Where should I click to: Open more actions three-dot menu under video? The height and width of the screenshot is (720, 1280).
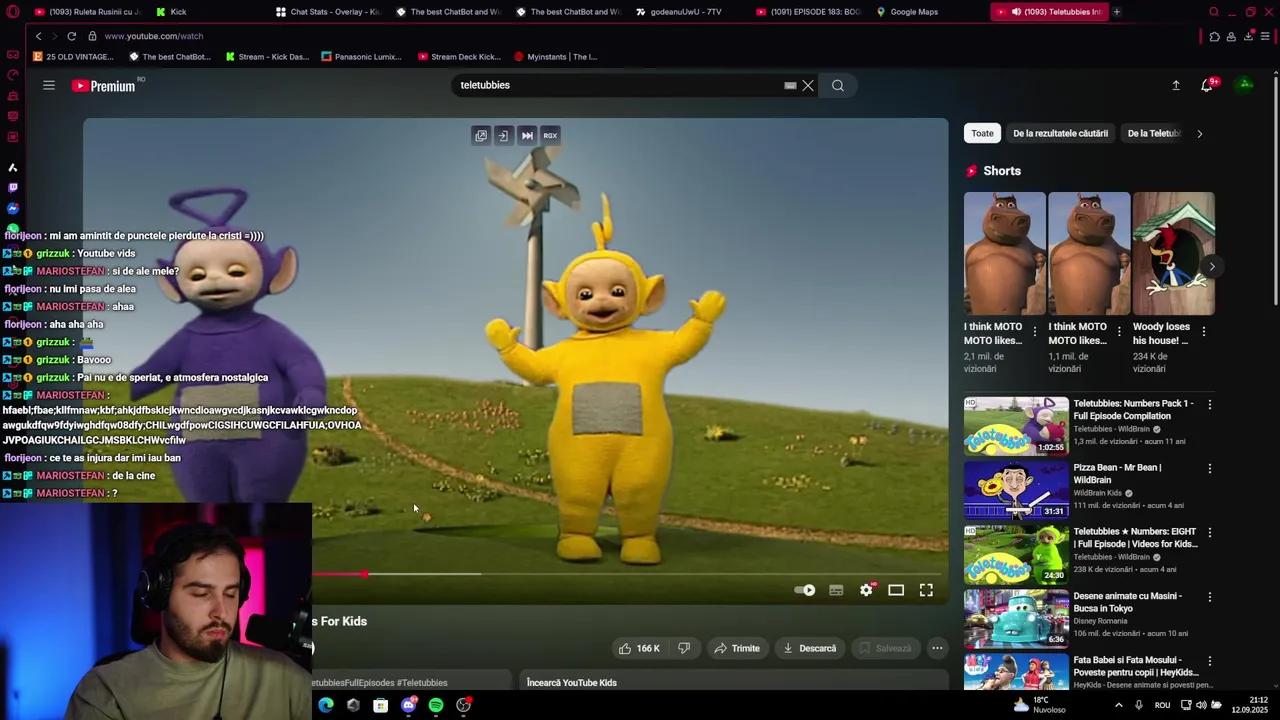click(937, 648)
